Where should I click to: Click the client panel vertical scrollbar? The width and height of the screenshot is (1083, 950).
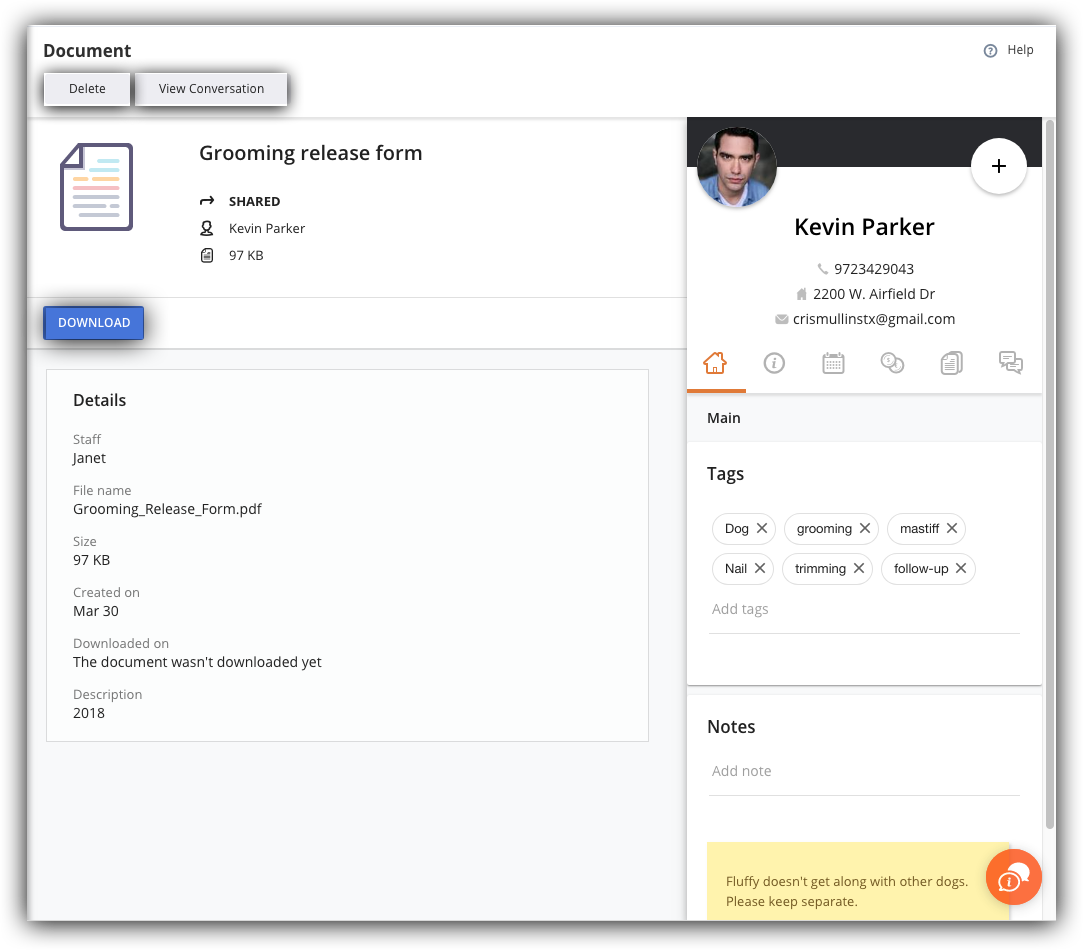tap(1050, 474)
